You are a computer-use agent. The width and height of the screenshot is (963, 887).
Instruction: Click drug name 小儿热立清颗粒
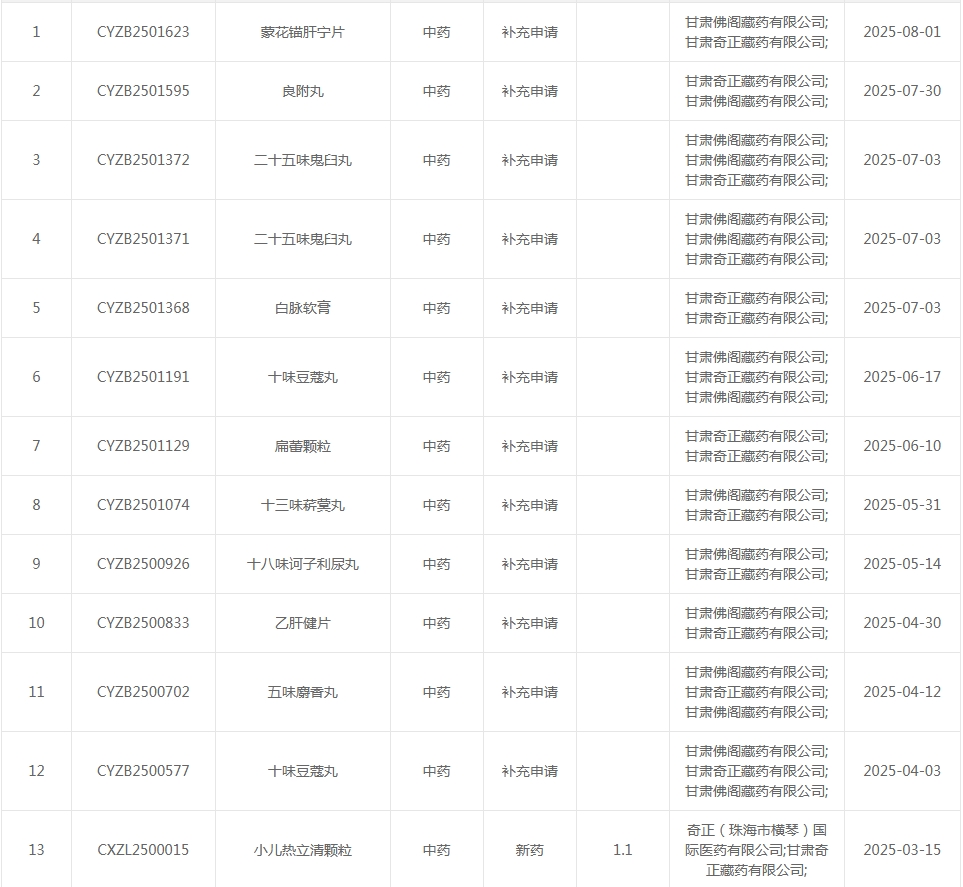(x=303, y=850)
